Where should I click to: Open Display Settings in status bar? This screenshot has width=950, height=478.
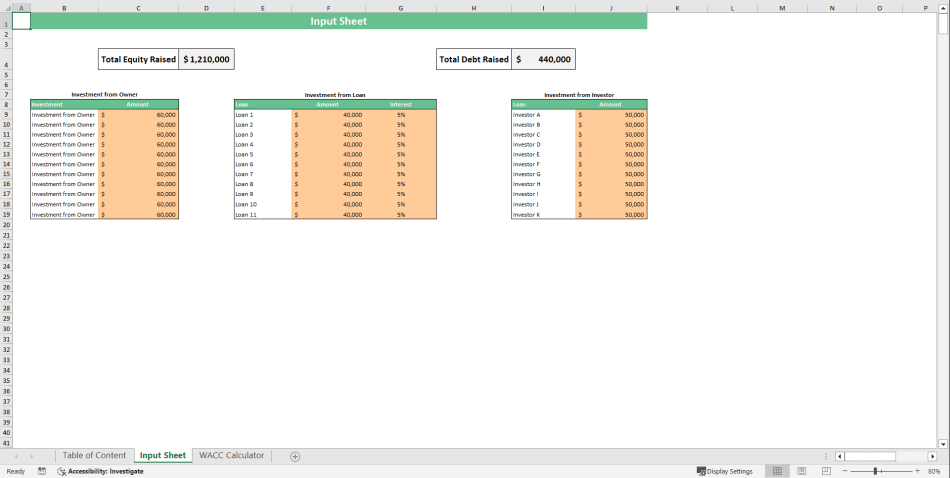click(725, 471)
